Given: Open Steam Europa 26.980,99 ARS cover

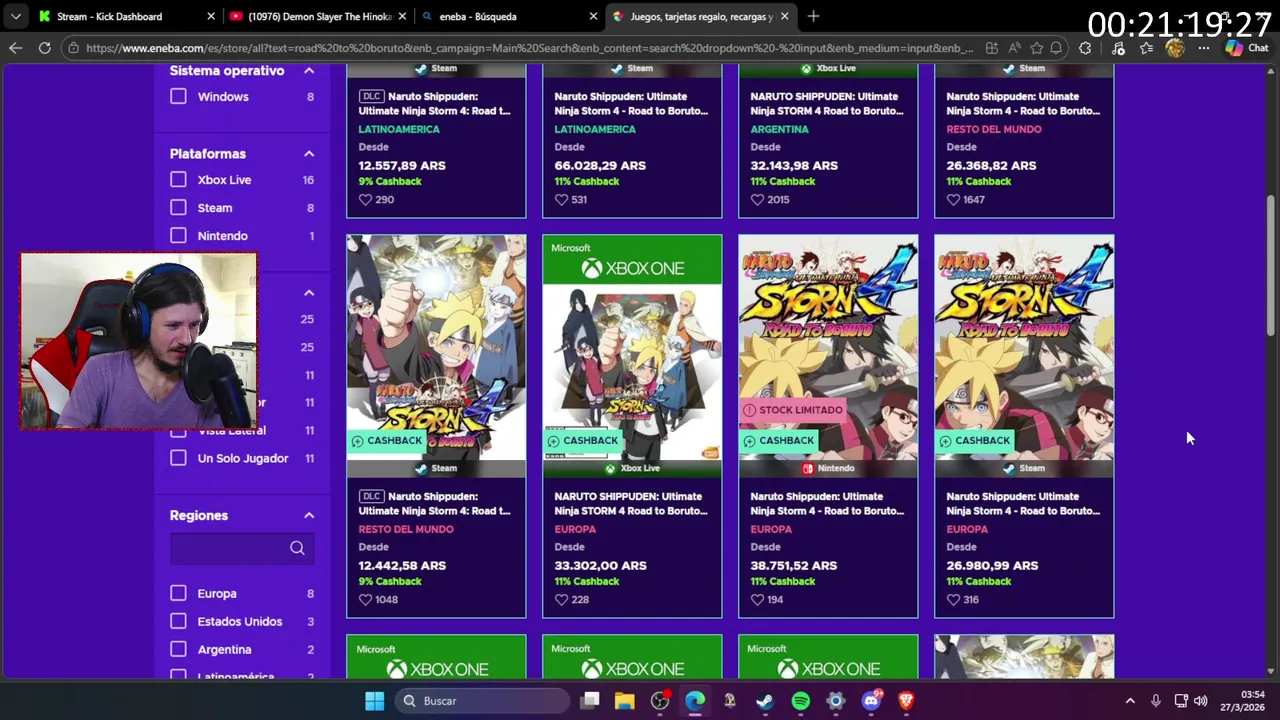Looking at the screenshot, I should (1024, 347).
